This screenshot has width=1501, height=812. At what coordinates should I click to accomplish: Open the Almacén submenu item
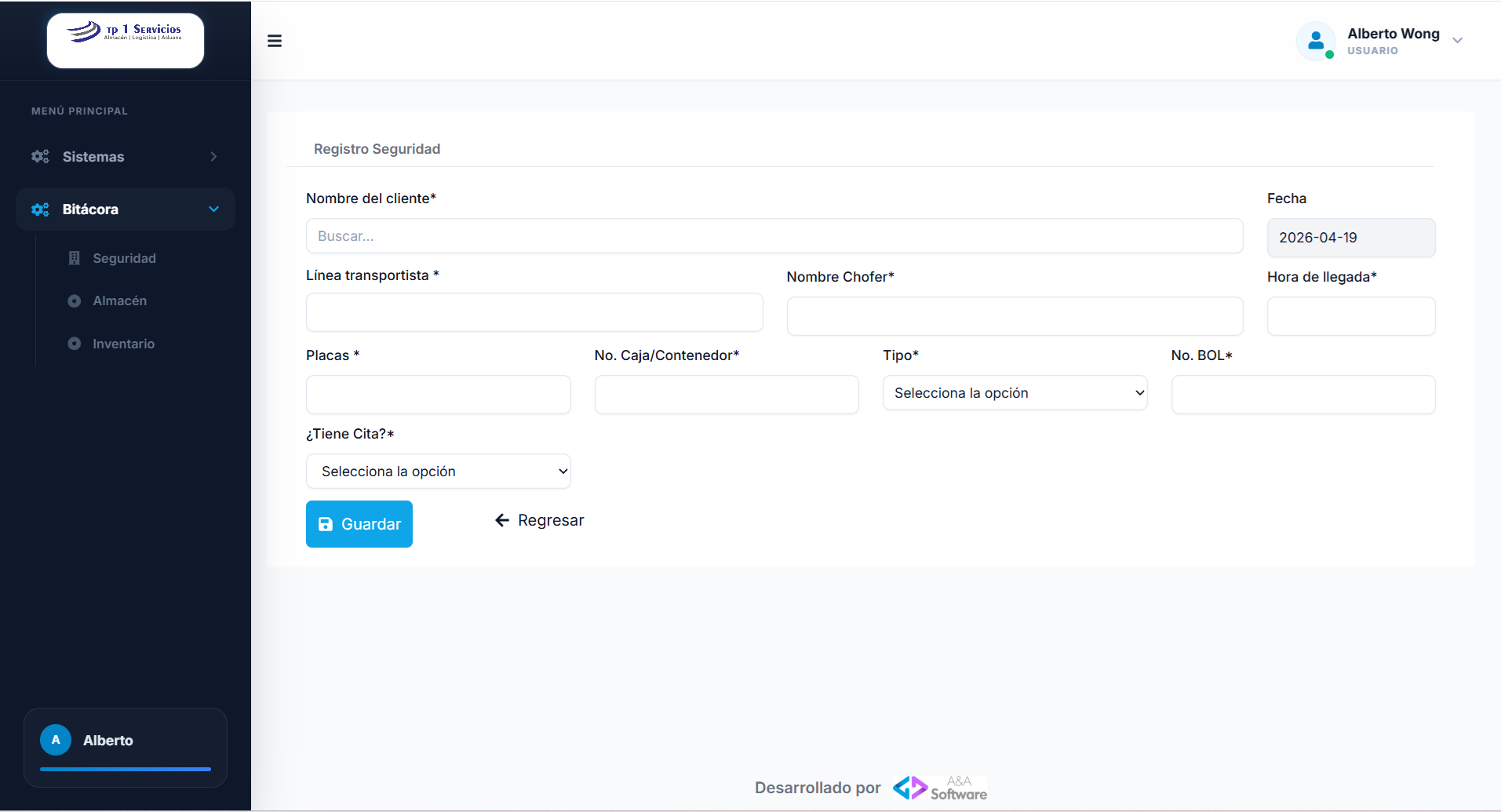[119, 301]
